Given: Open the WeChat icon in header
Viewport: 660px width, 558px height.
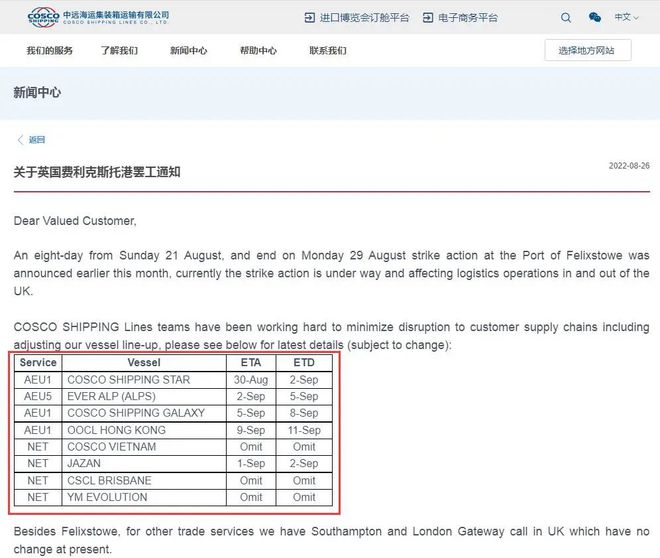Looking at the screenshot, I should 594,17.
